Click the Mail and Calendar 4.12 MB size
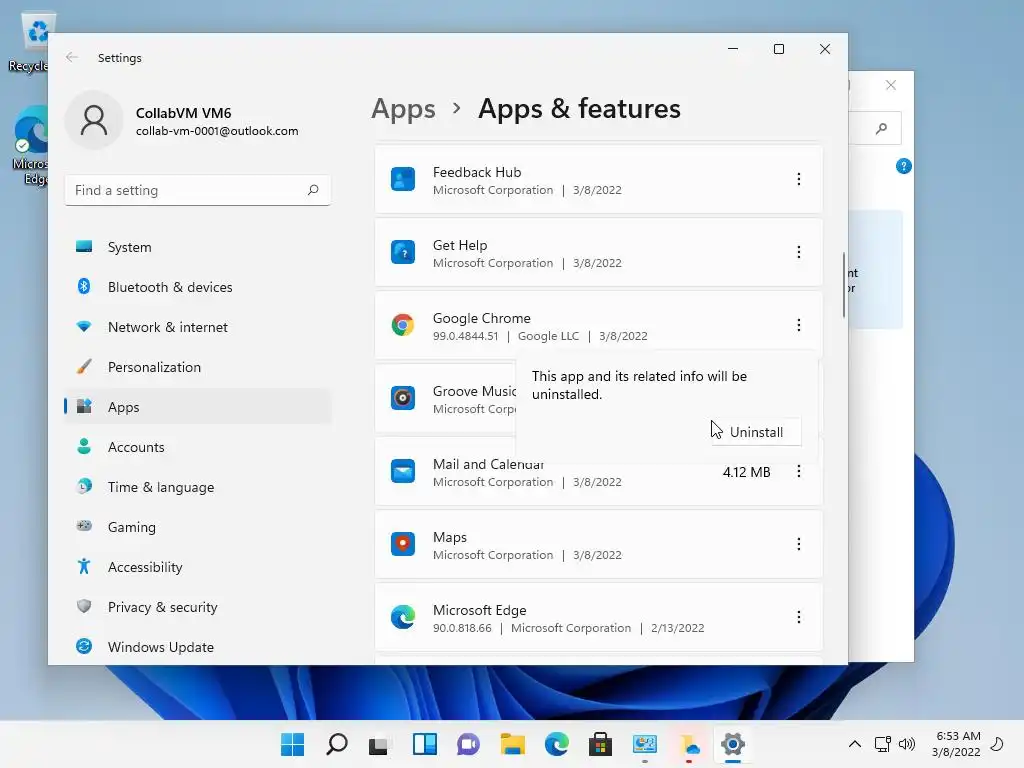The height and width of the screenshot is (768, 1024). coord(746,472)
